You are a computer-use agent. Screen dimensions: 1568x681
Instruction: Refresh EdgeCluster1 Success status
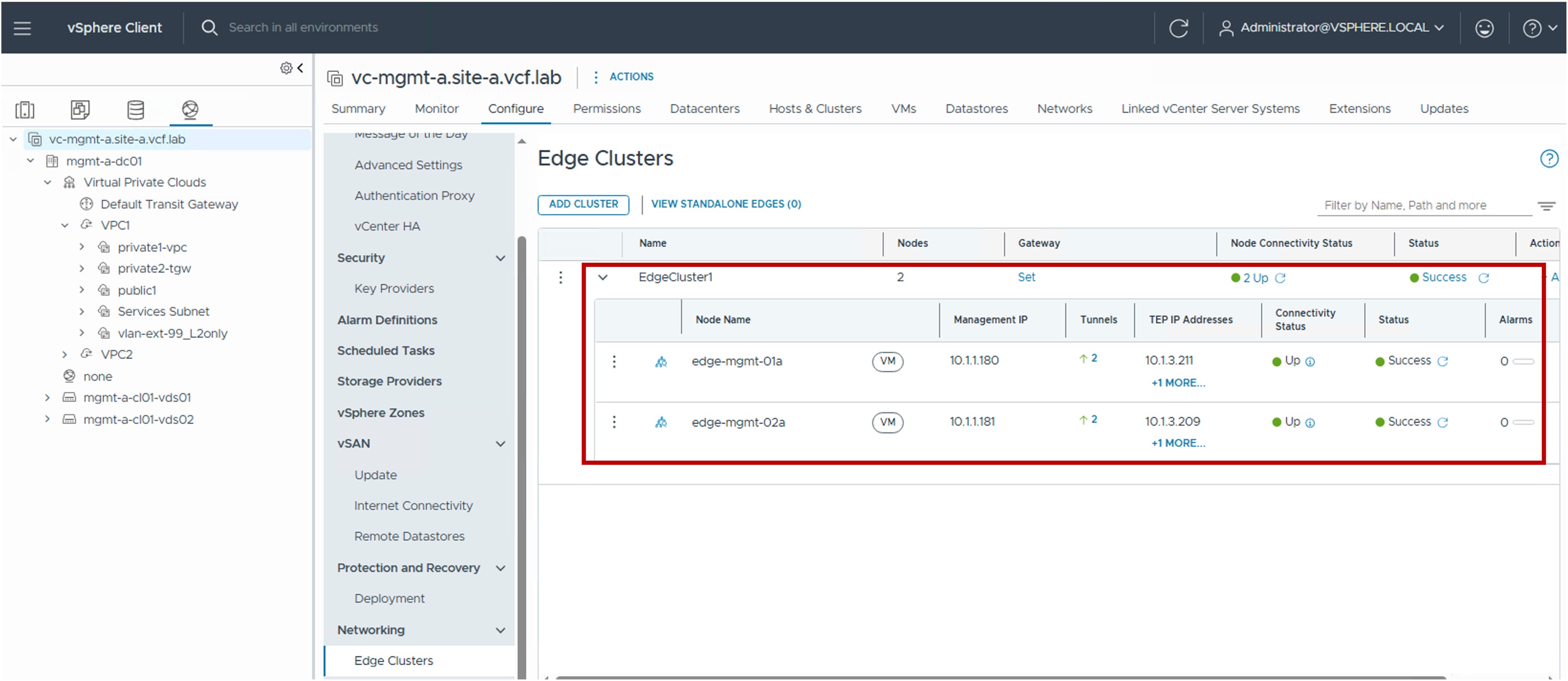pos(1483,278)
